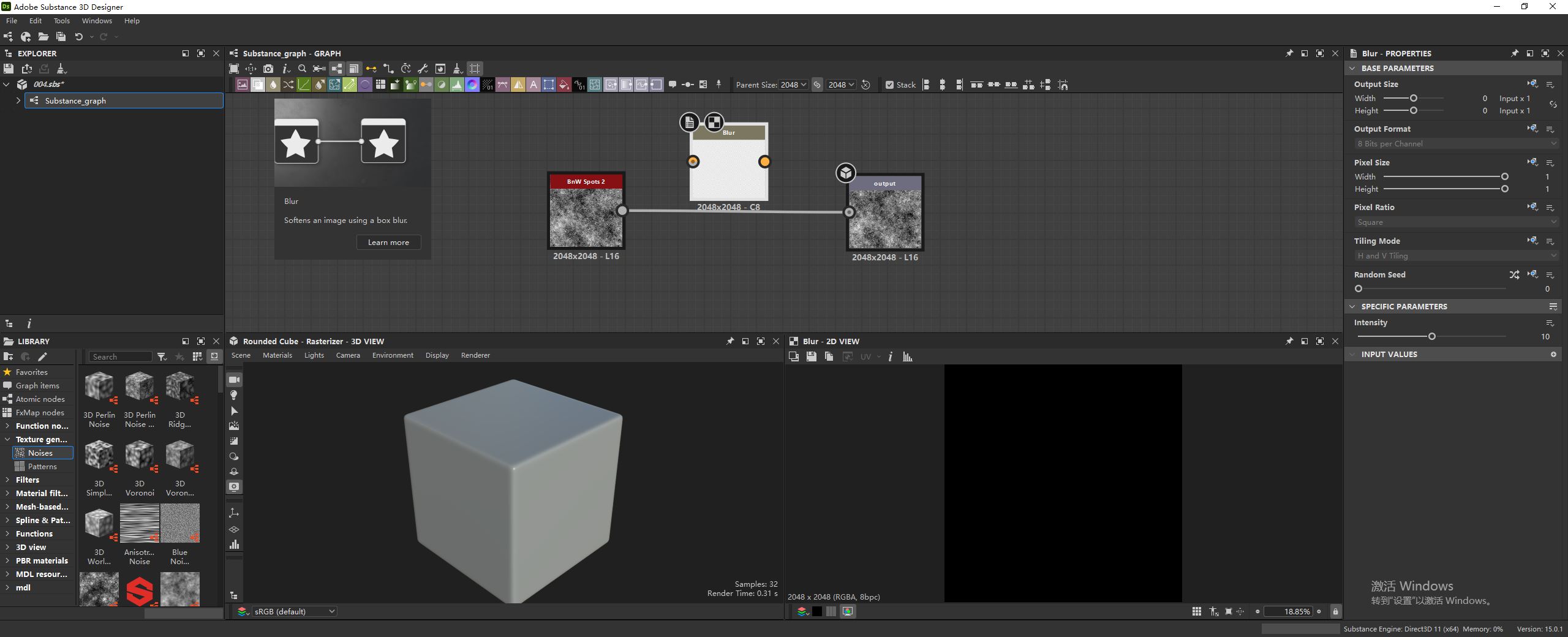1568x637 pixels.
Task: Open the Parent Size width dropdown
Action: pyautogui.click(x=794, y=85)
